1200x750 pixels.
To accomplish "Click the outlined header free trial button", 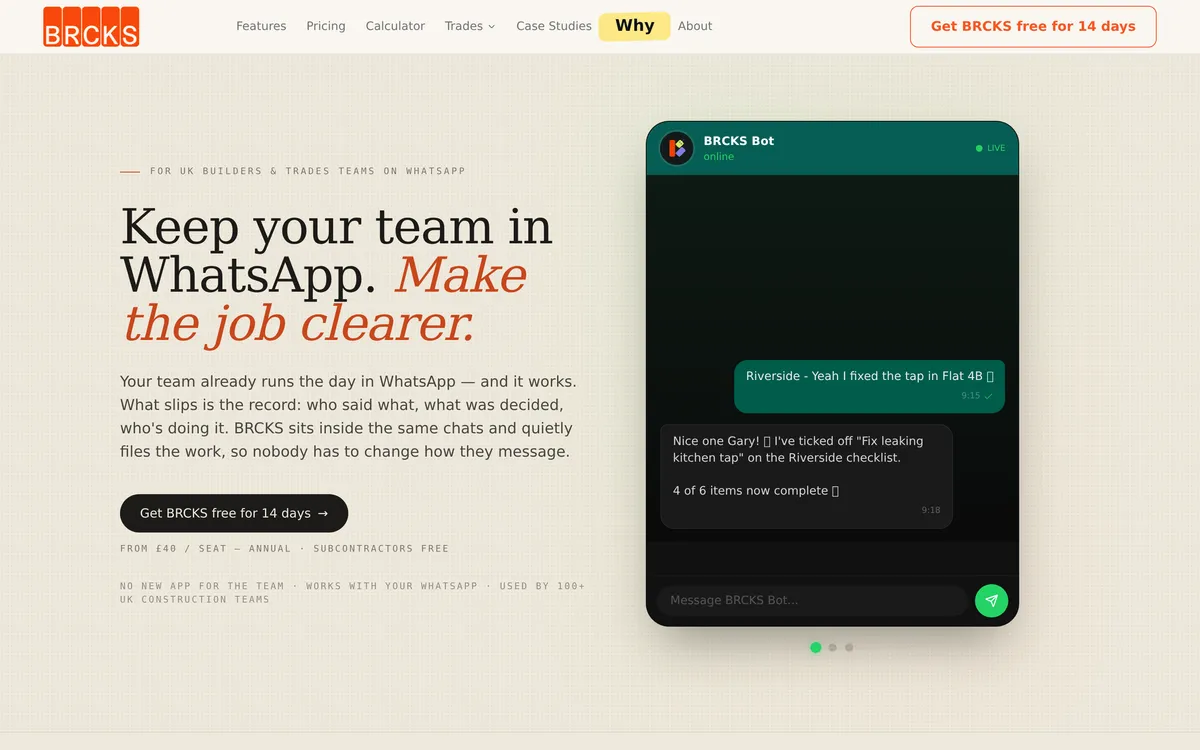I will (x=1033, y=27).
